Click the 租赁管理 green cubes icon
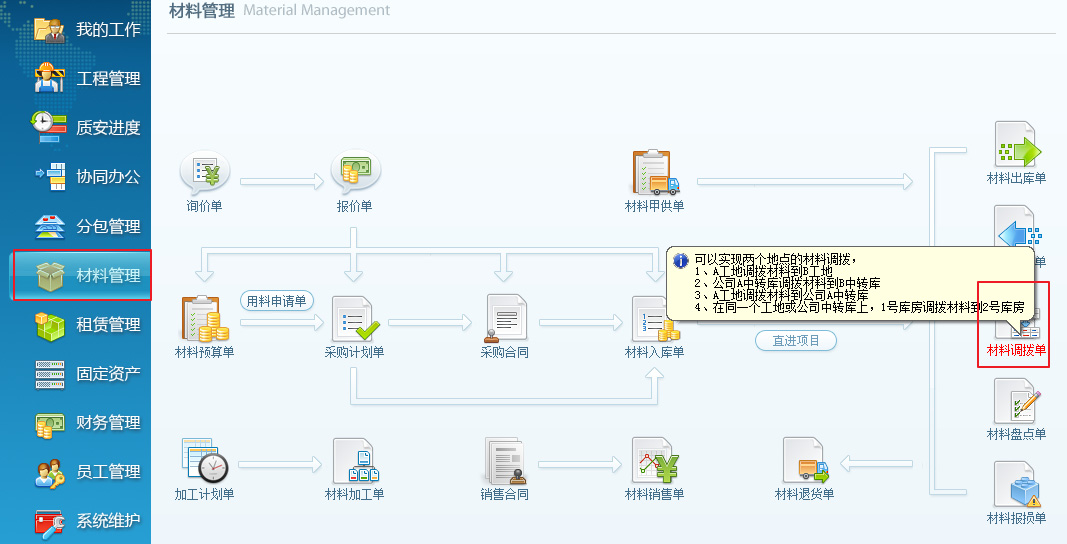This screenshot has height=544, width=1067. pos(50,325)
